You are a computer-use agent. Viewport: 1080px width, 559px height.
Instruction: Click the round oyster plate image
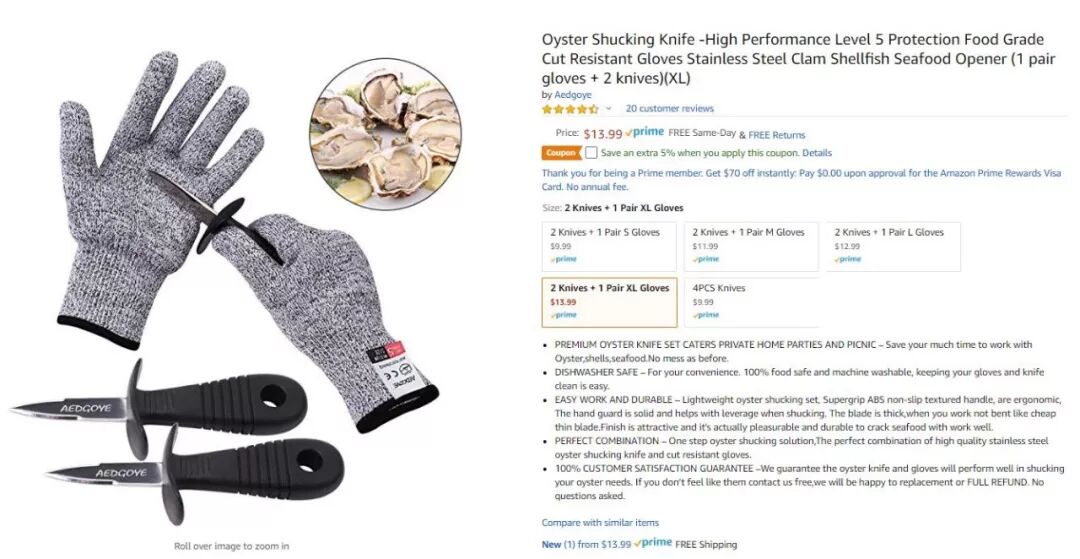386,134
